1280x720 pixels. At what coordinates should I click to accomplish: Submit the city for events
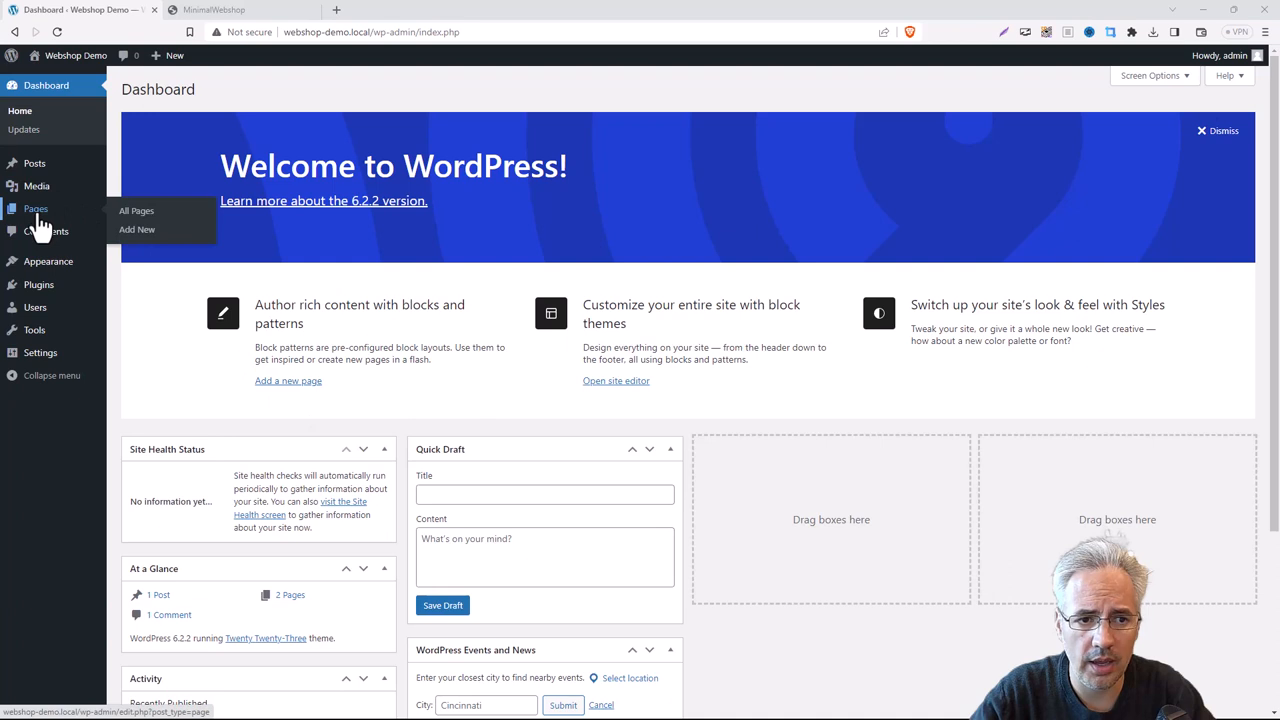[563, 706]
